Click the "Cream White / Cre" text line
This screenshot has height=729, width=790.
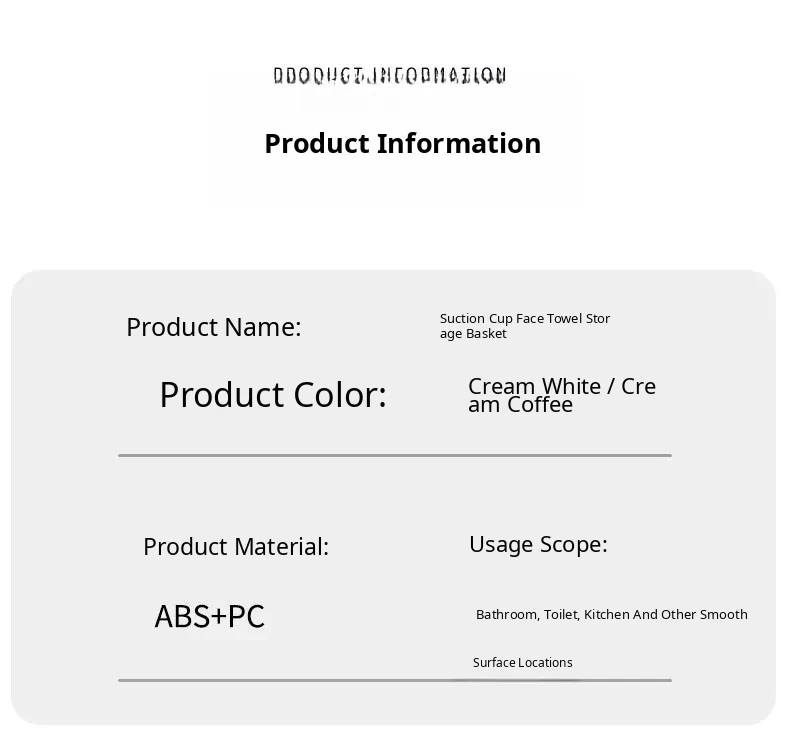(562, 387)
